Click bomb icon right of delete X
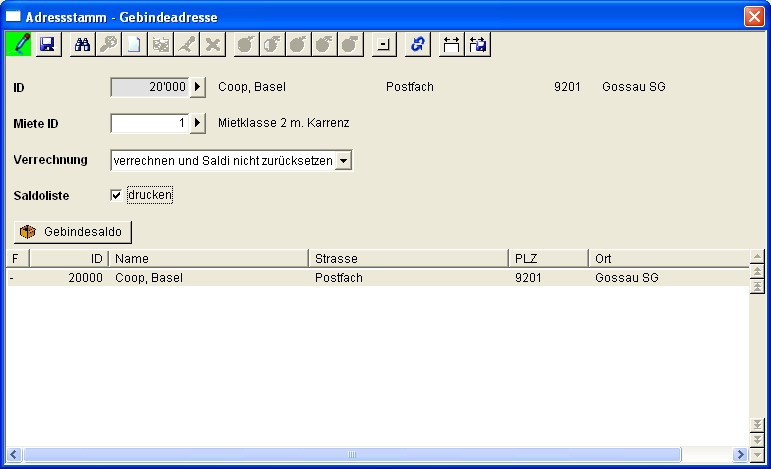 (246, 45)
